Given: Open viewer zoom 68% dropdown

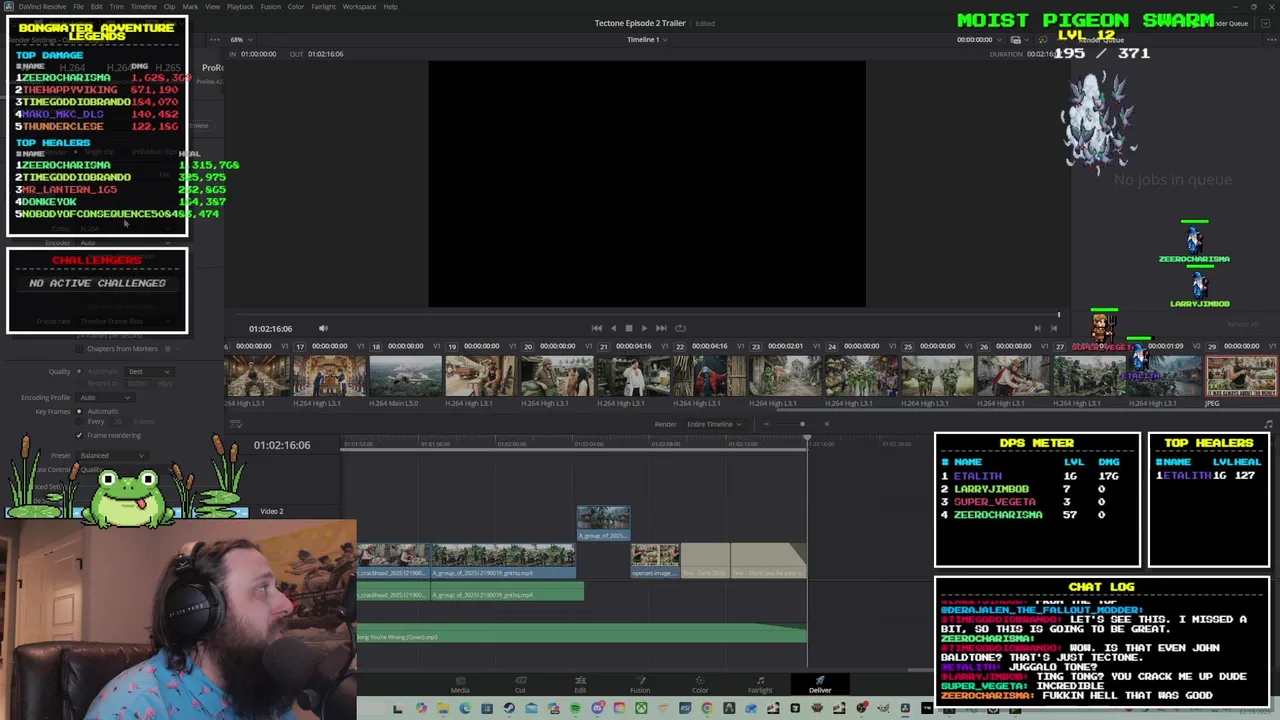Looking at the screenshot, I should [x=240, y=39].
